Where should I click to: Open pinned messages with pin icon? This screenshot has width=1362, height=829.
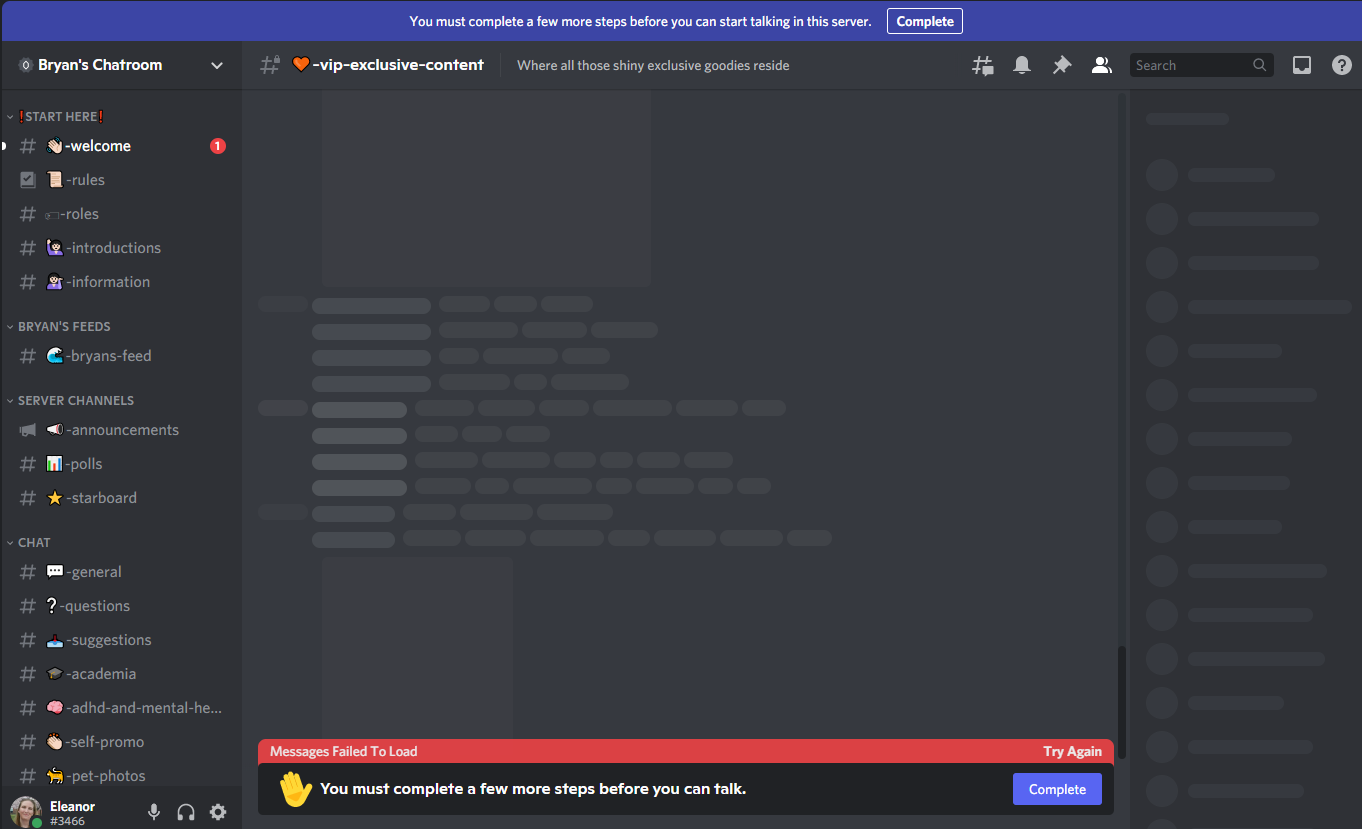(1062, 65)
